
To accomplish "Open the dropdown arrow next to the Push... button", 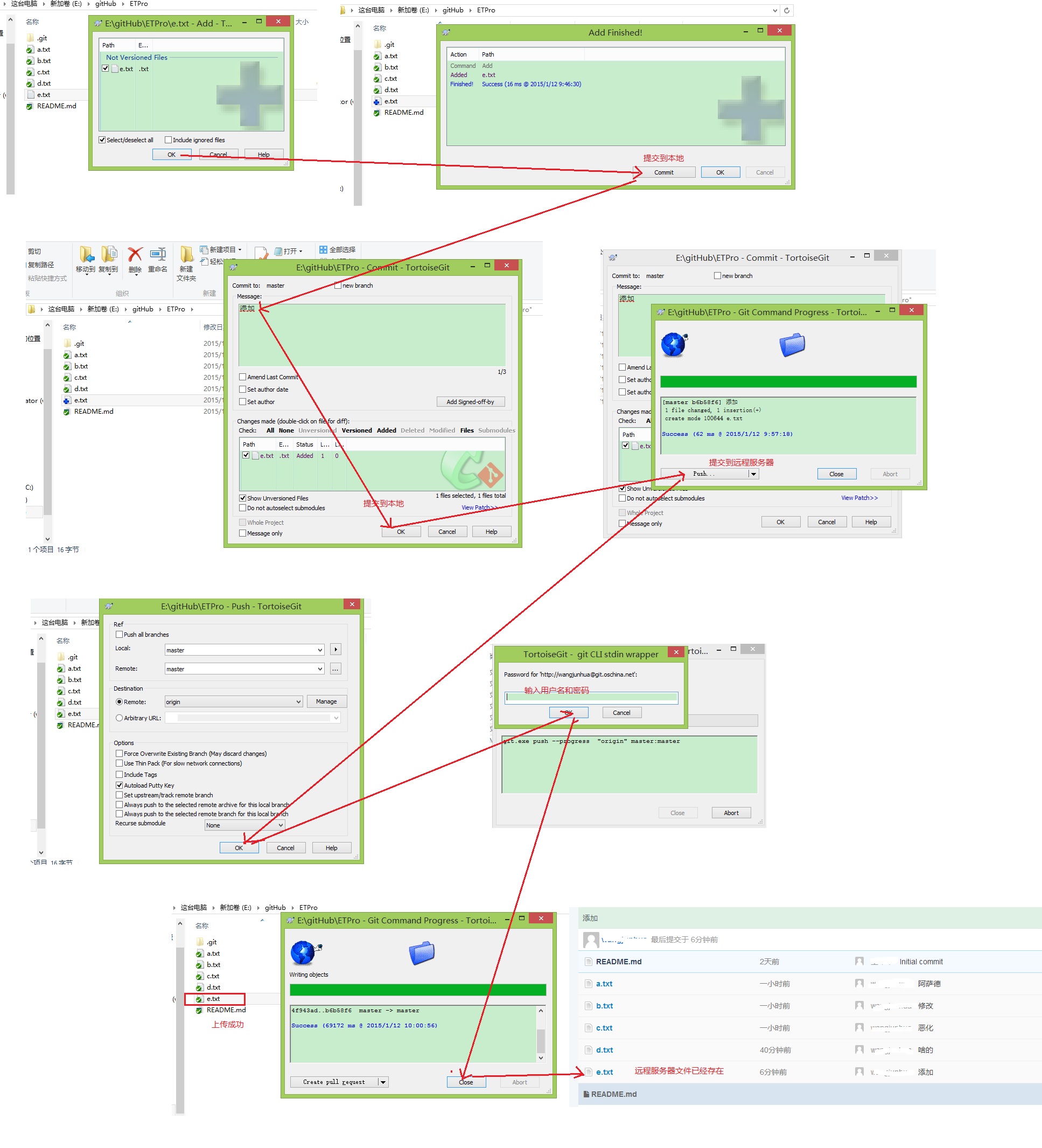I will click(x=753, y=474).
